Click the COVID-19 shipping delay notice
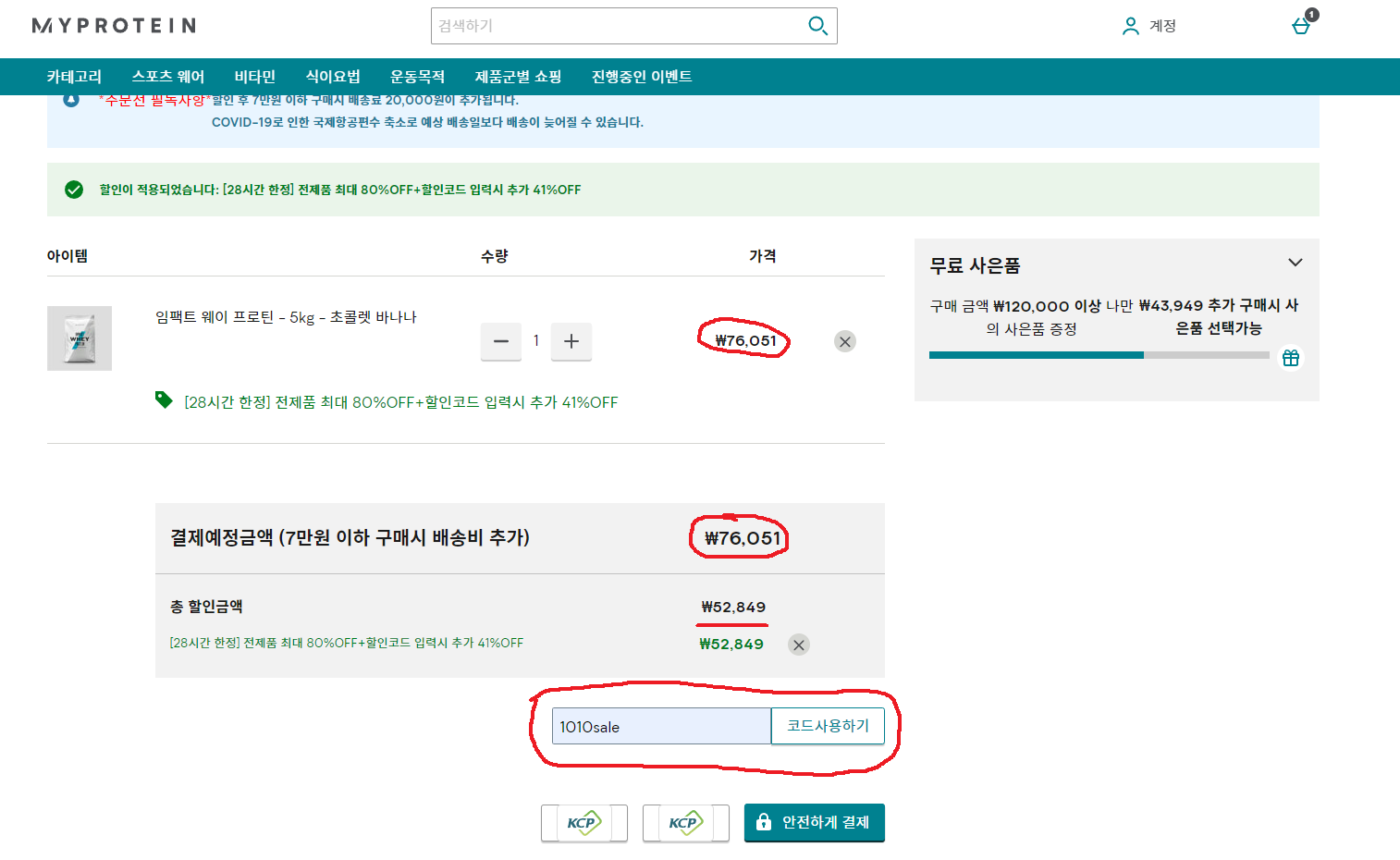 click(x=427, y=122)
